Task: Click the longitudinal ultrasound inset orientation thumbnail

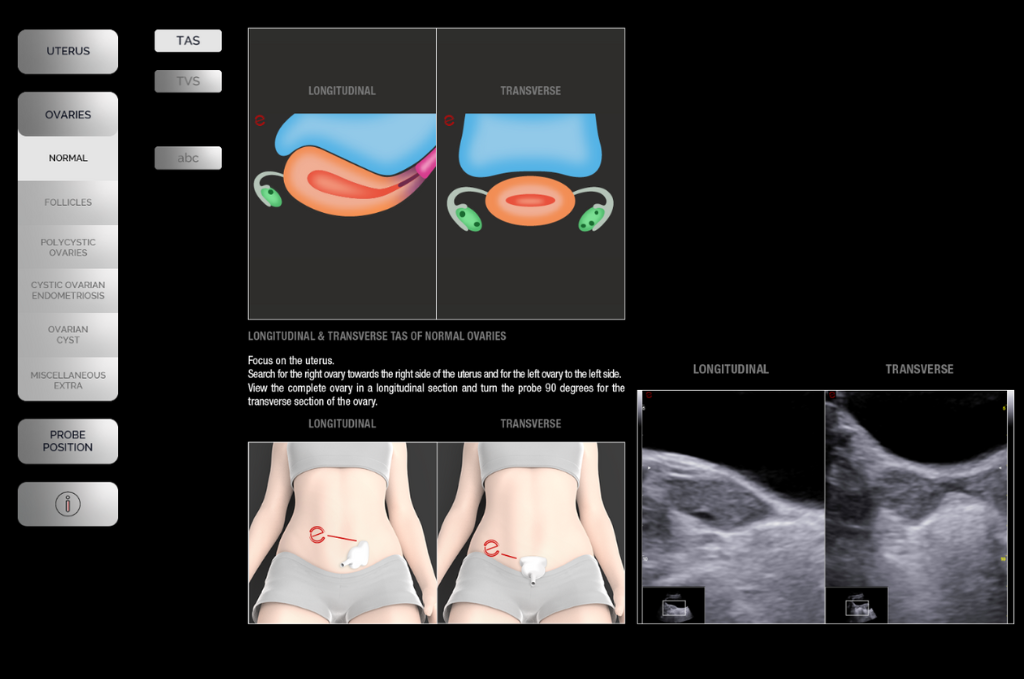Action: (x=673, y=605)
